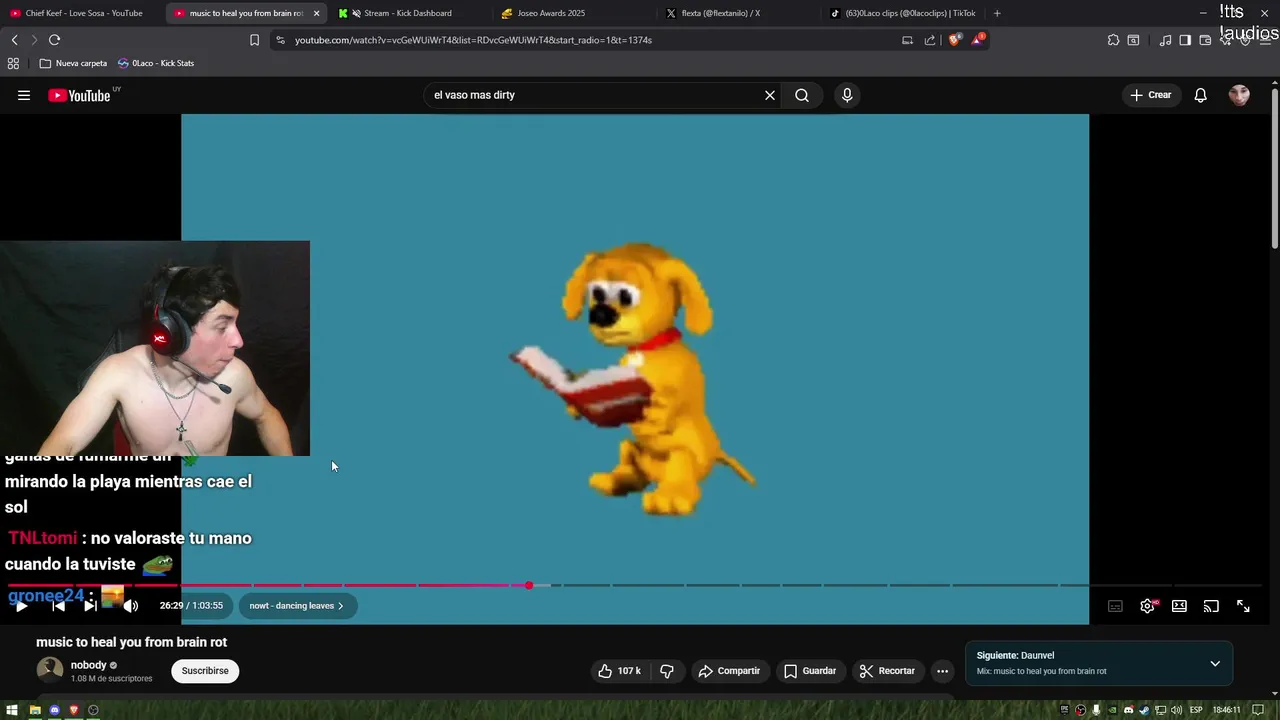Open Discord from taskbar
Viewport: 1280px width, 720px height.
point(55,710)
